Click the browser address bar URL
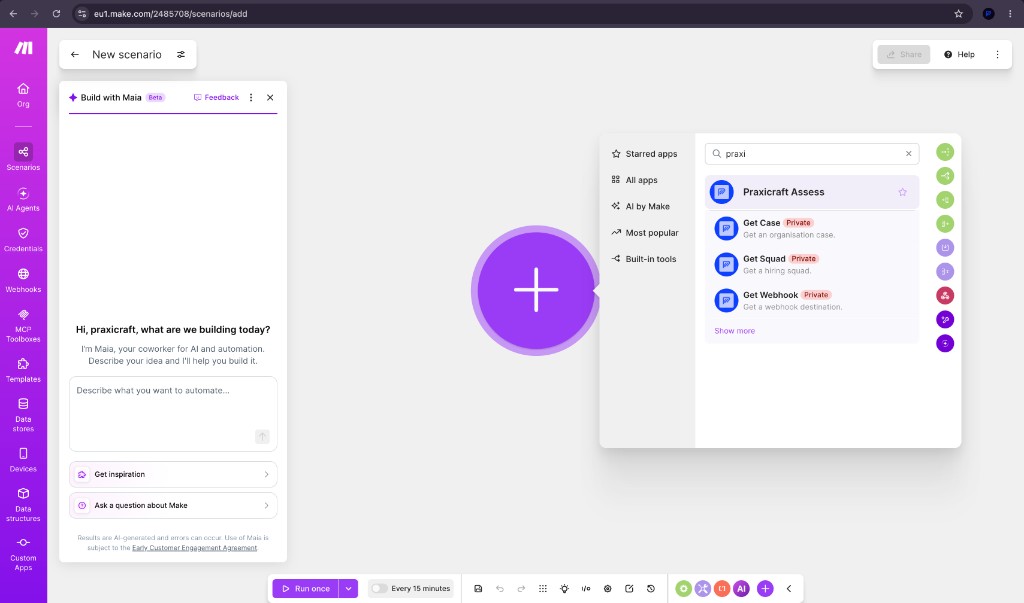This screenshot has height=603, width=1024. 170,14
